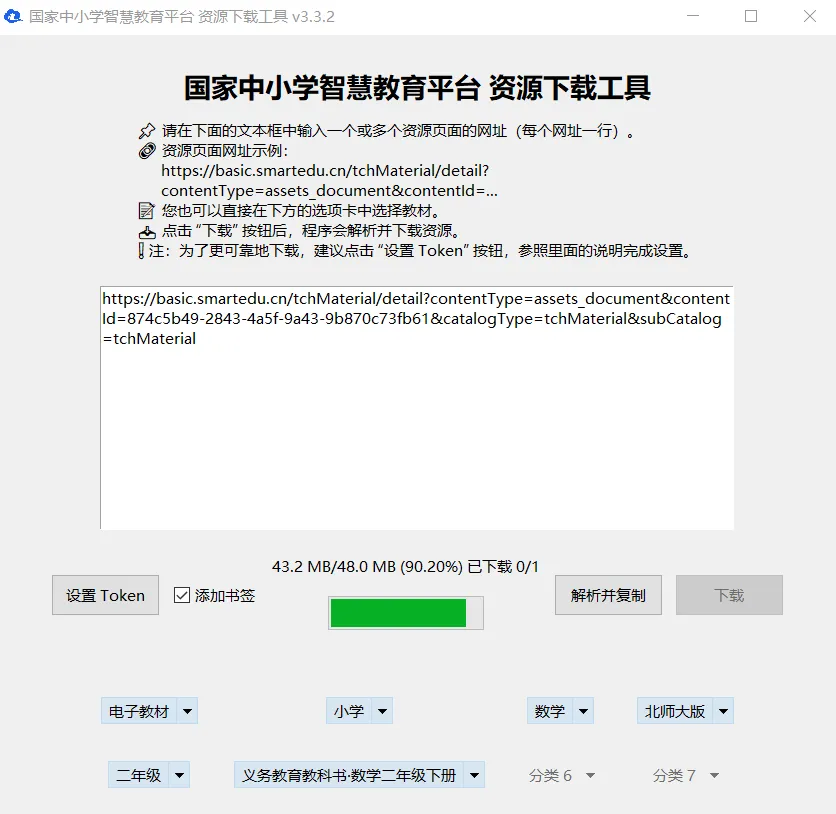
Task: Open the disabled 分类 6 dropdown
Action: coord(562,775)
